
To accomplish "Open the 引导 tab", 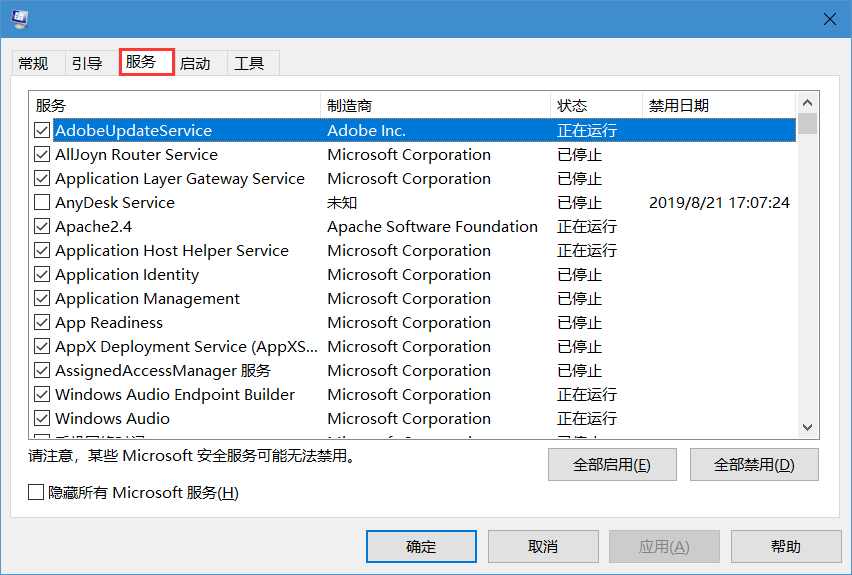I will pos(87,63).
